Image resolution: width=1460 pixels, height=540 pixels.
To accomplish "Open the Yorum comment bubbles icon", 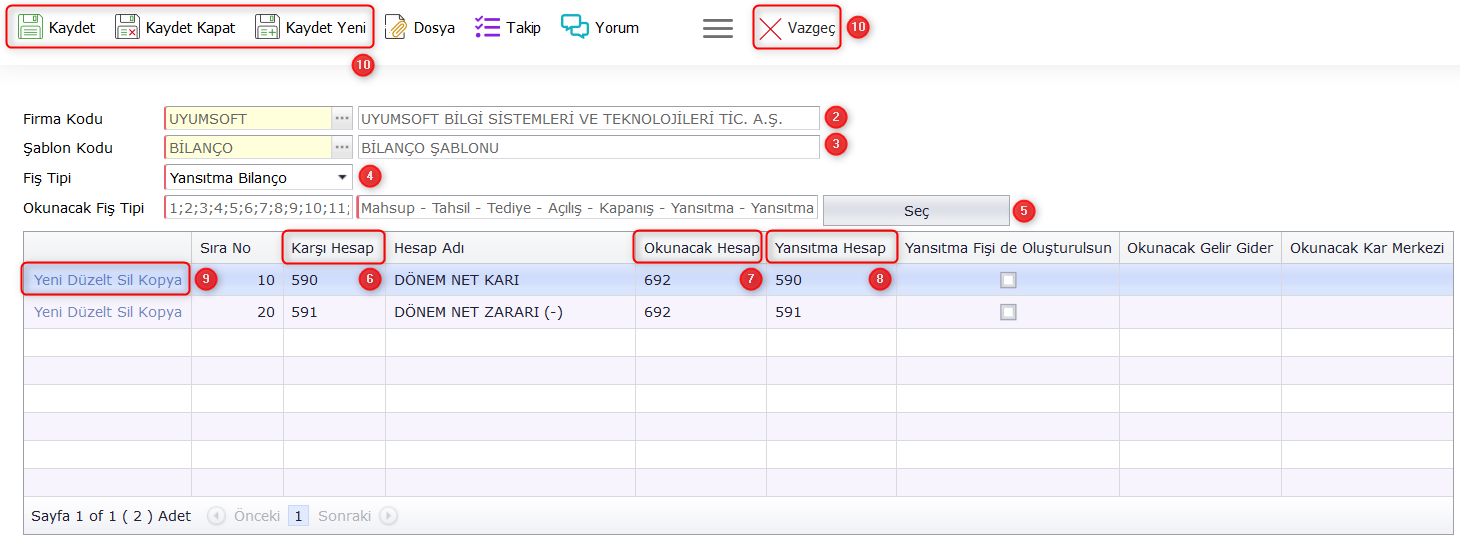I will 575,28.
